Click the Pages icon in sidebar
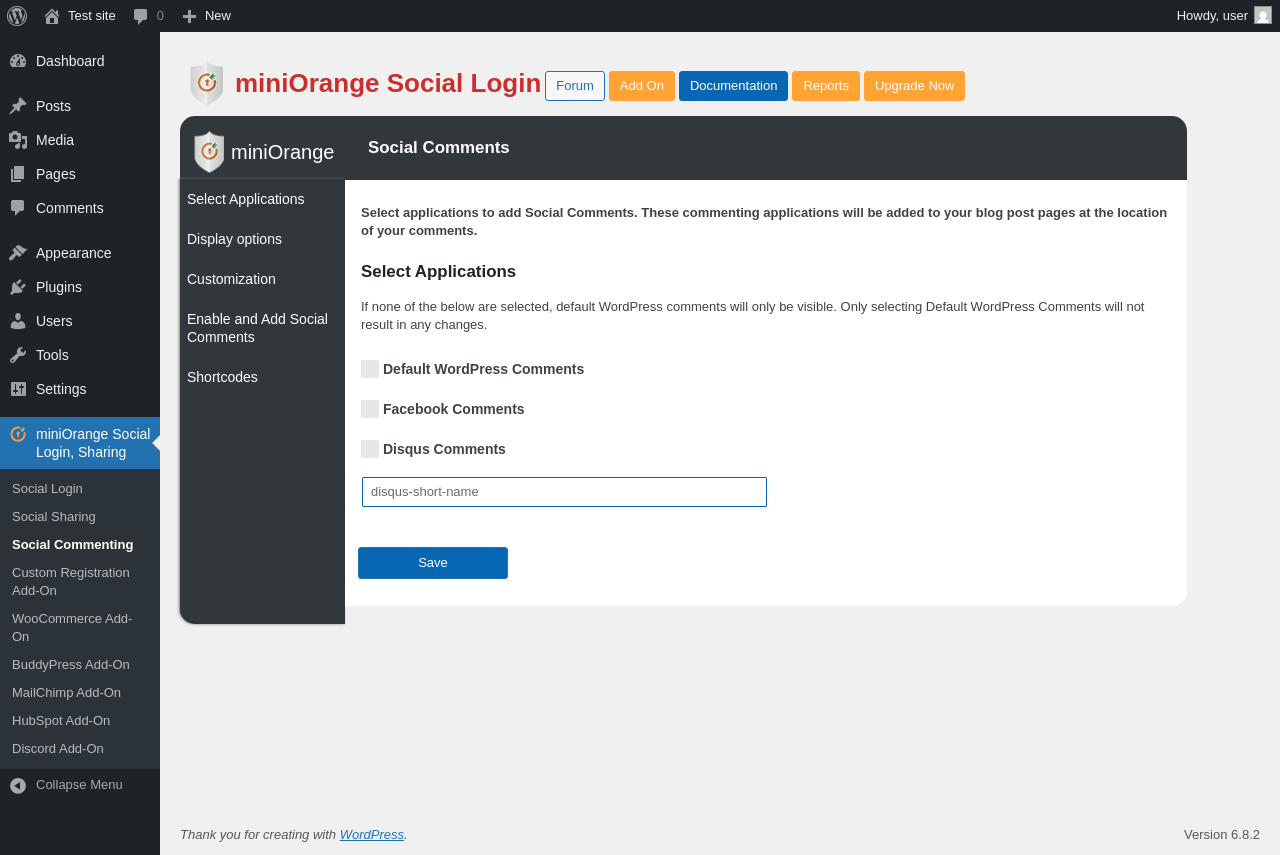Image resolution: width=1280 pixels, height=855 pixels. (18, 174)
